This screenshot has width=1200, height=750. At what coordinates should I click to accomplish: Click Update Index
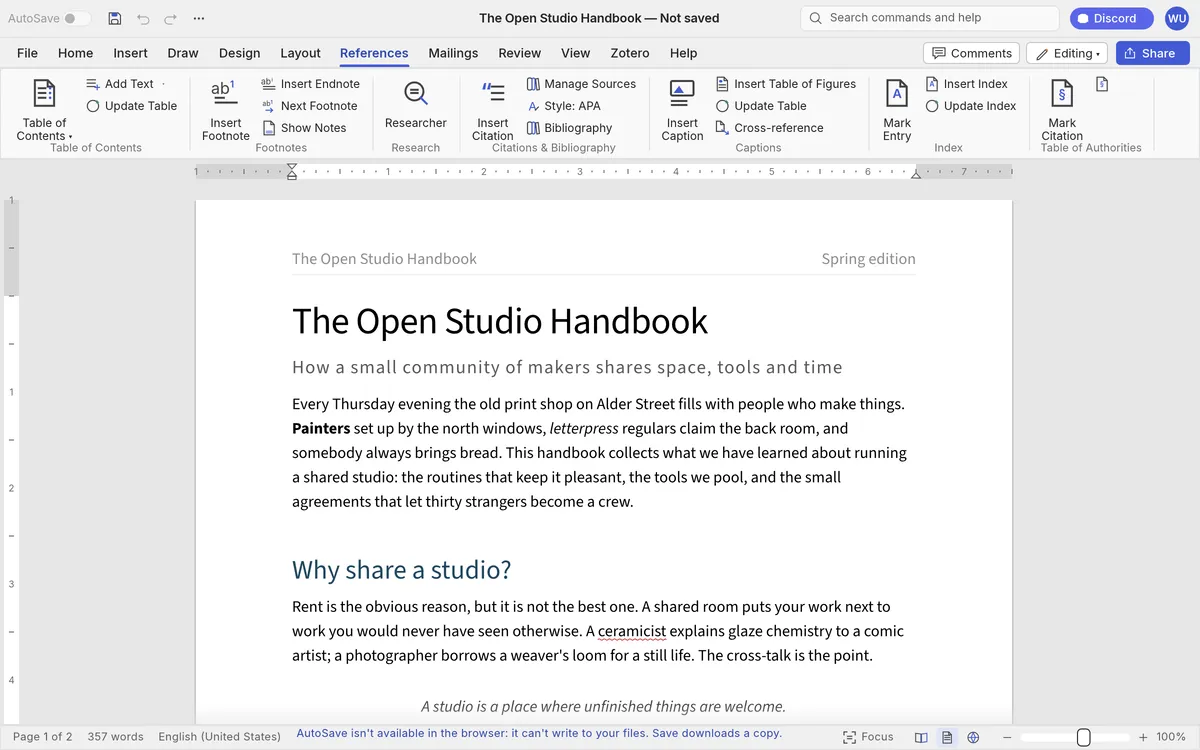pyautogui.click(x=971, y=106)
